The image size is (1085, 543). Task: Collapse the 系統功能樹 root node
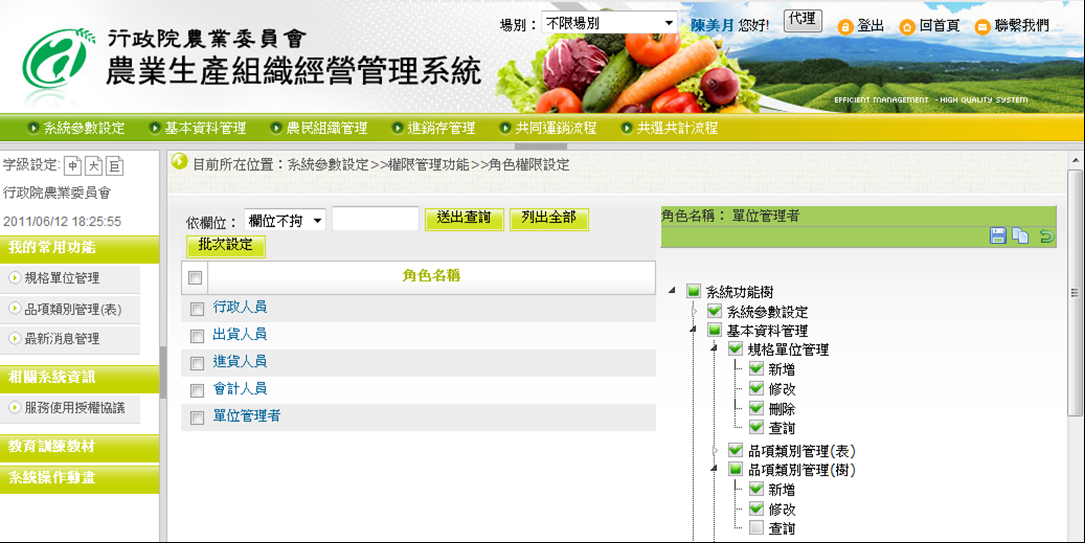(673, 291)
